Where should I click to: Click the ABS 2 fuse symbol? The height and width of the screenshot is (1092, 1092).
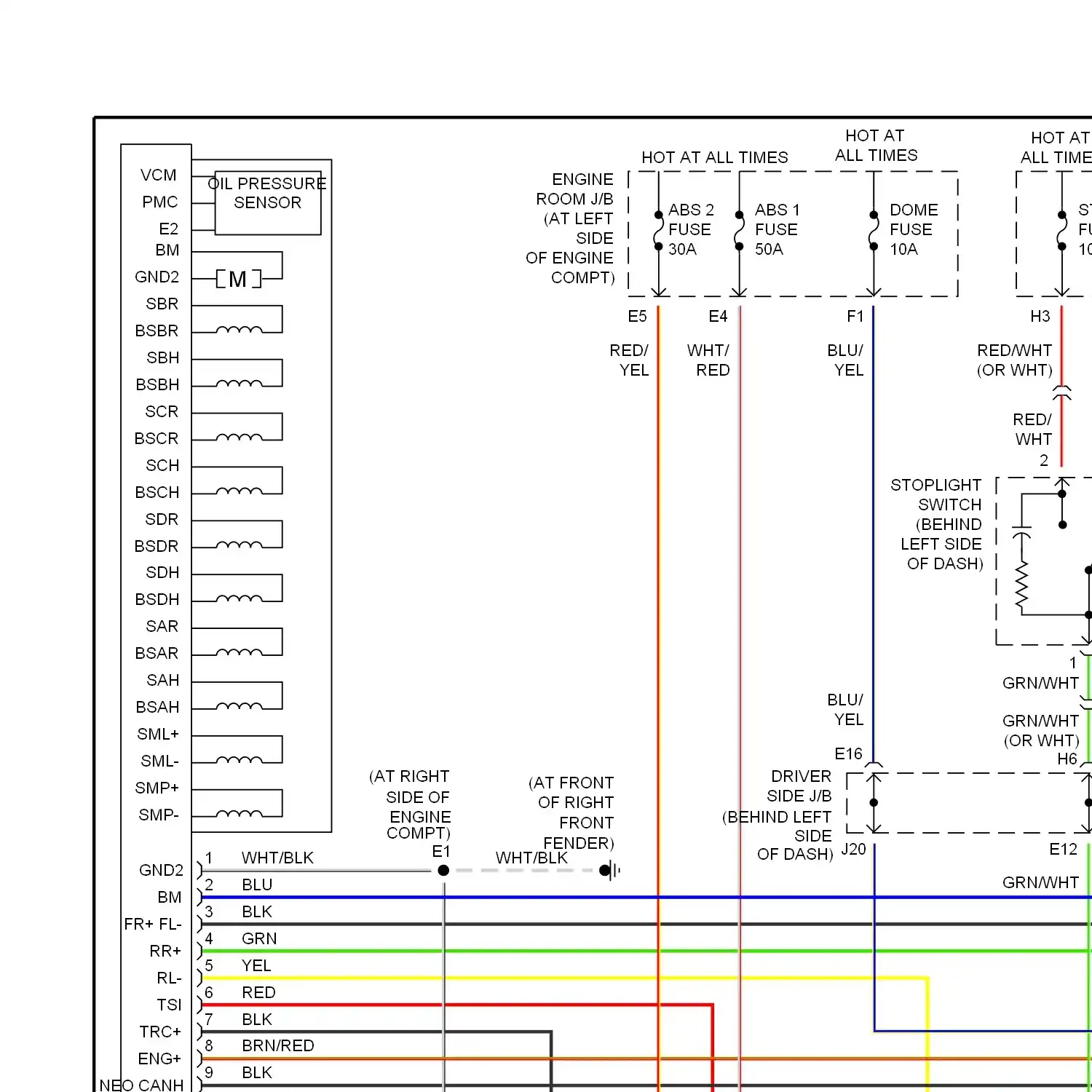coord(658,231)
